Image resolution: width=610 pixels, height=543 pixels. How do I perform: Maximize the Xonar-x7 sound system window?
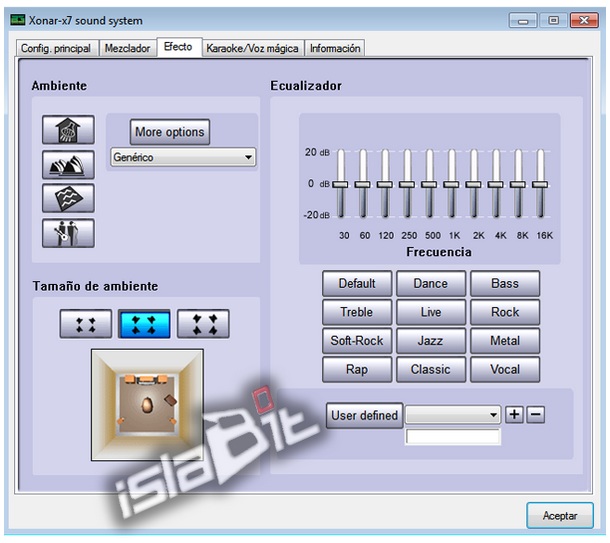[x=553, y=20]
